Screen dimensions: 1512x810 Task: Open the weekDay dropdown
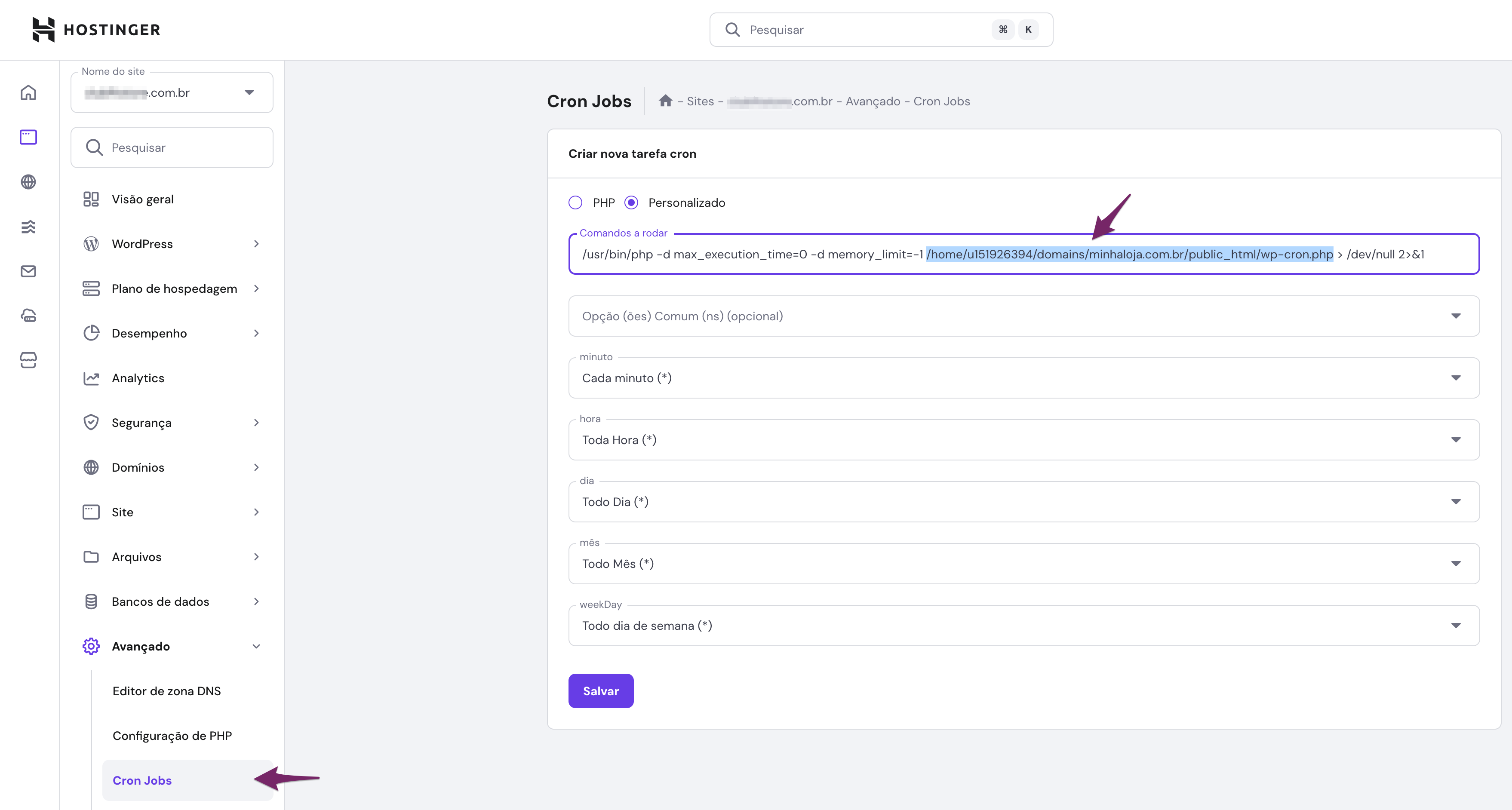pyautogui.click(x=1023, y=626)
